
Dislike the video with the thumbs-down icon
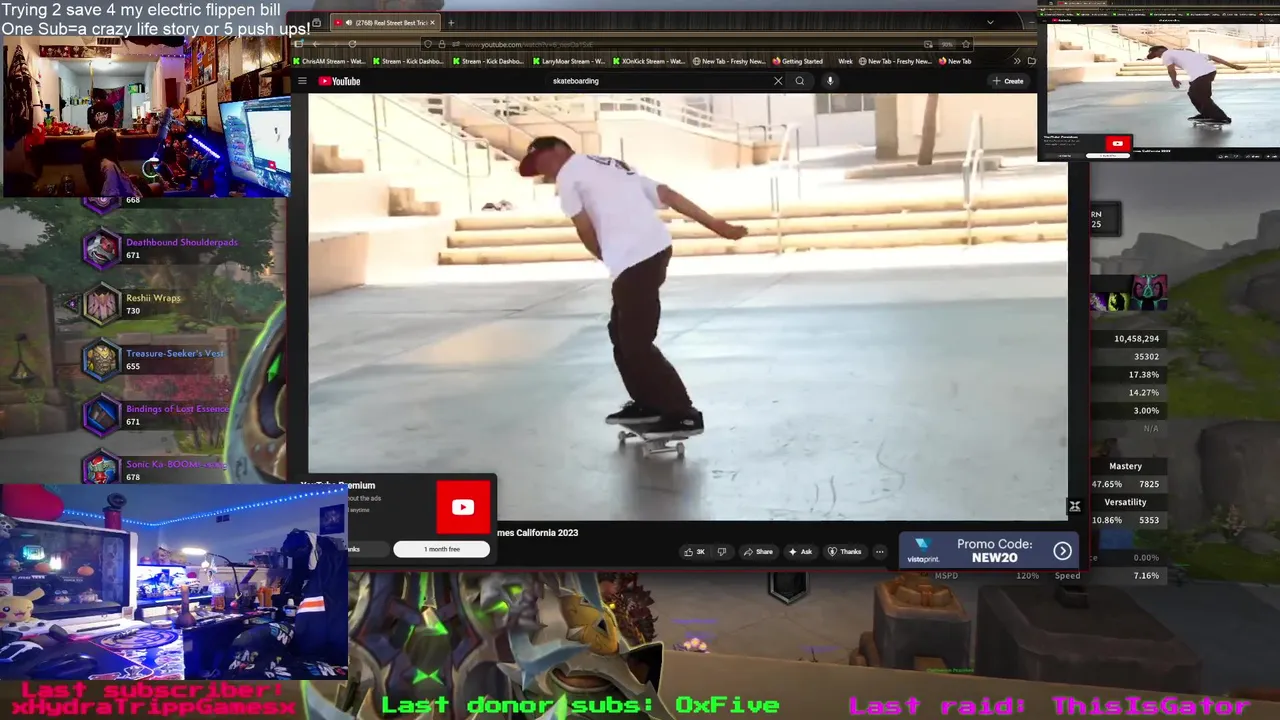(722, 551)
